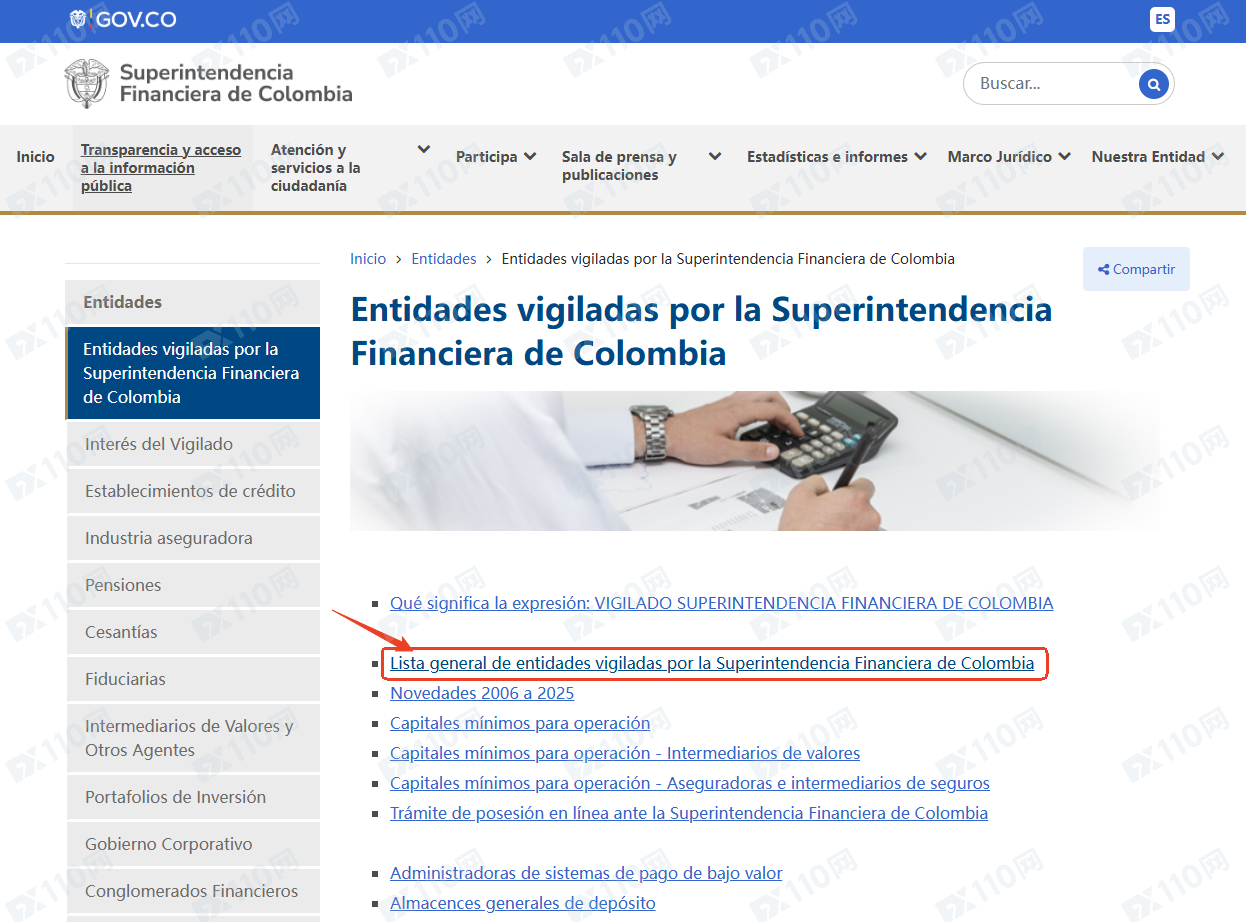Open the Inicio menu item

click(x=36, y=157)
